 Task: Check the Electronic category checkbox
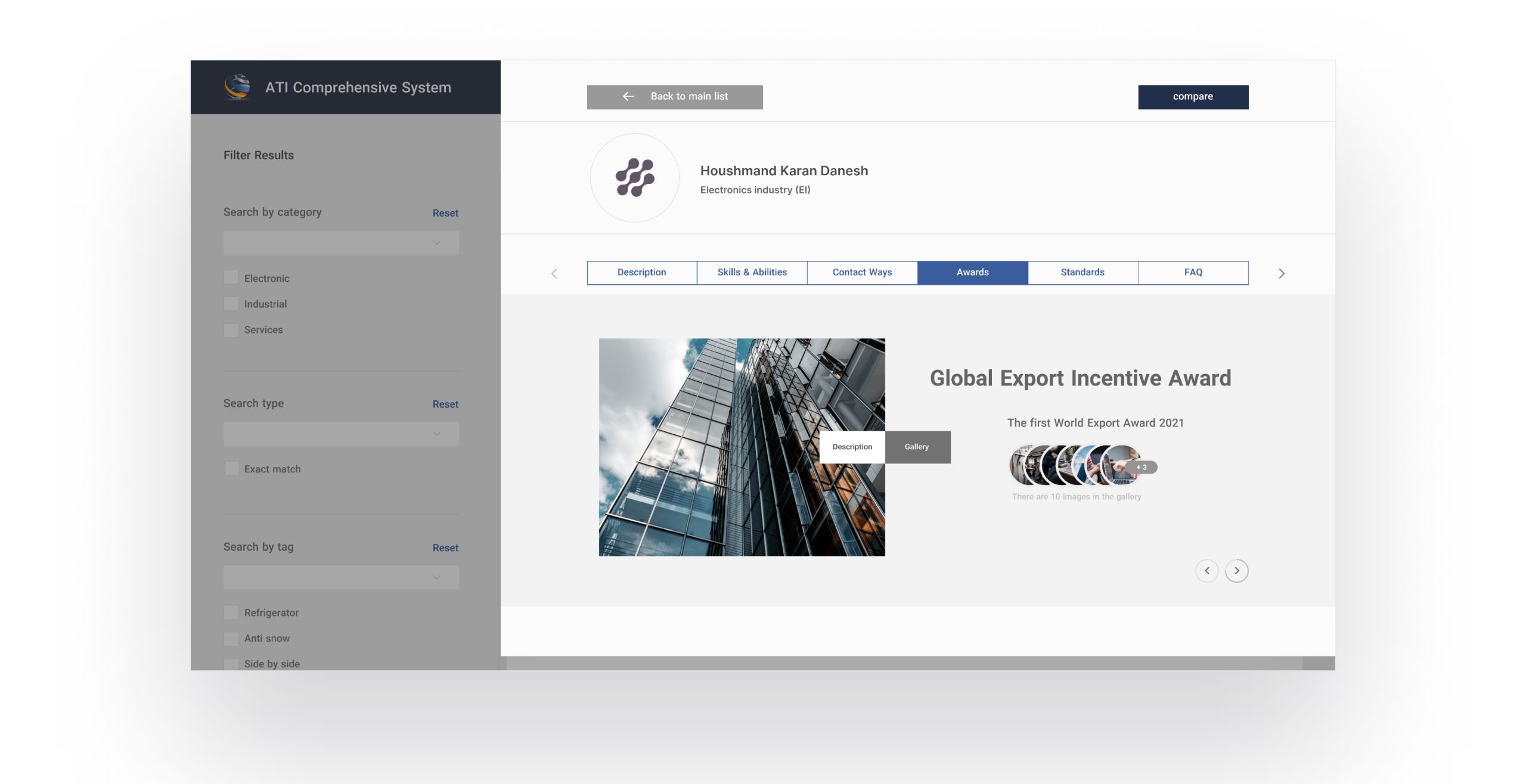231,278
